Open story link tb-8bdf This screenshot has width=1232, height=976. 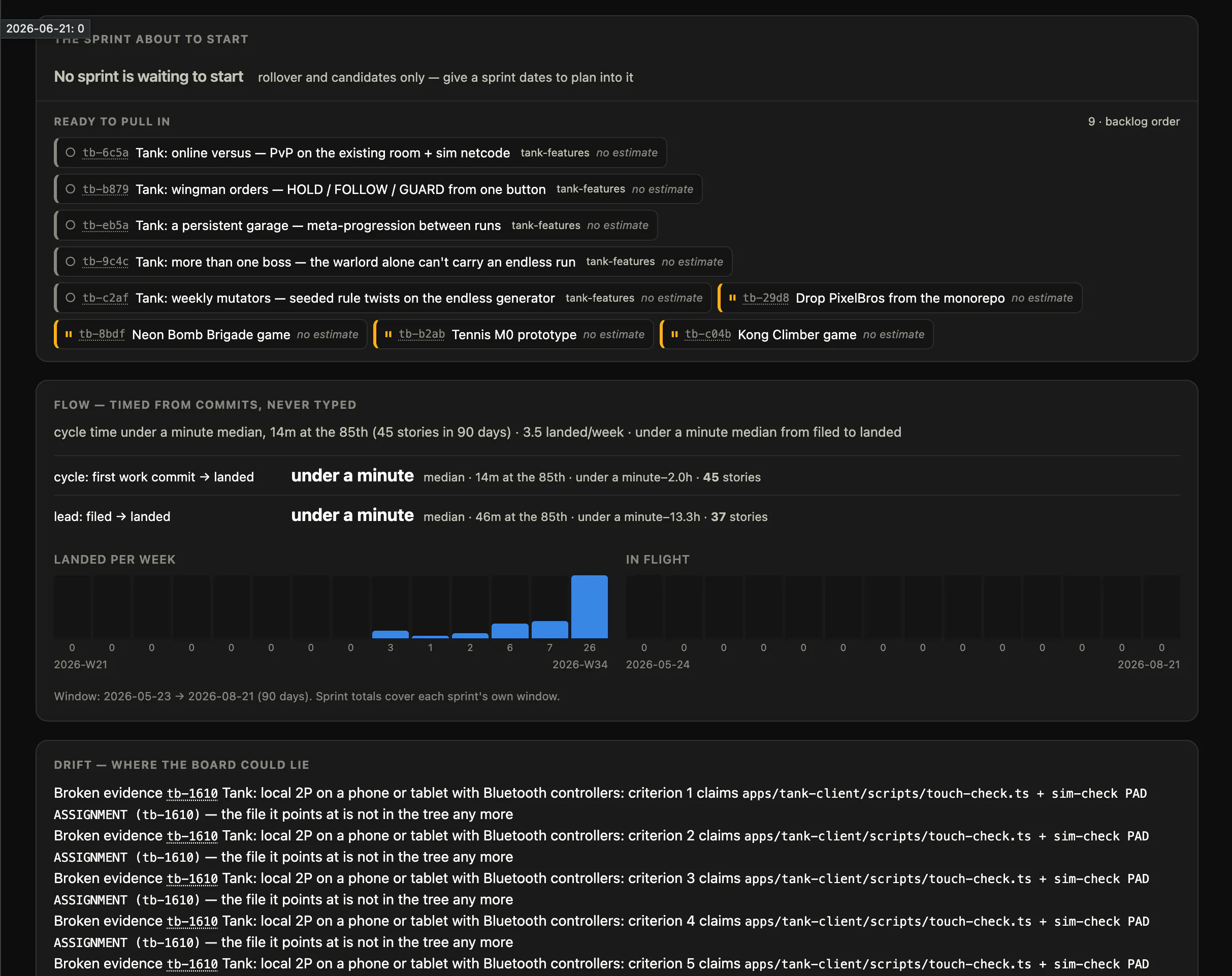point(102,334)
